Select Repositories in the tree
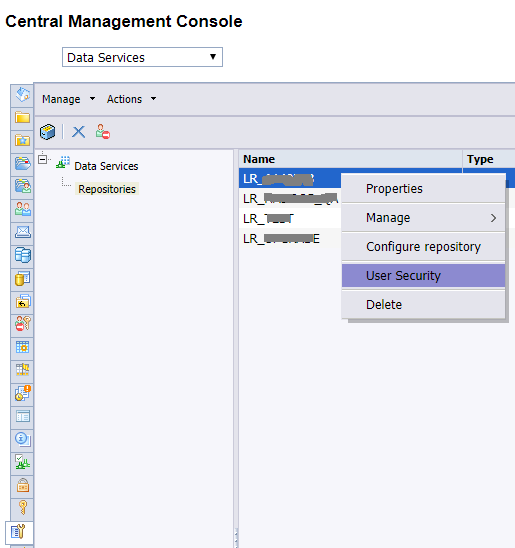Image resolution: width=515 pixels, height=548 pixels. click(107, 189)
